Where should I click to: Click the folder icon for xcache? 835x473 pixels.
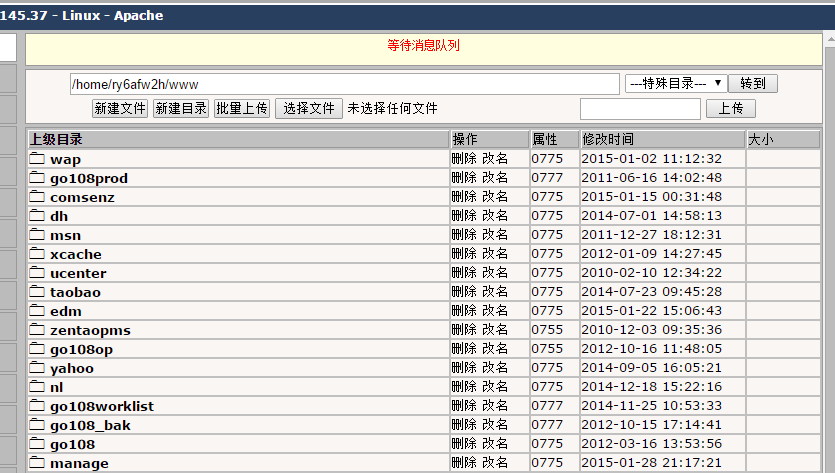coord(37,254)
